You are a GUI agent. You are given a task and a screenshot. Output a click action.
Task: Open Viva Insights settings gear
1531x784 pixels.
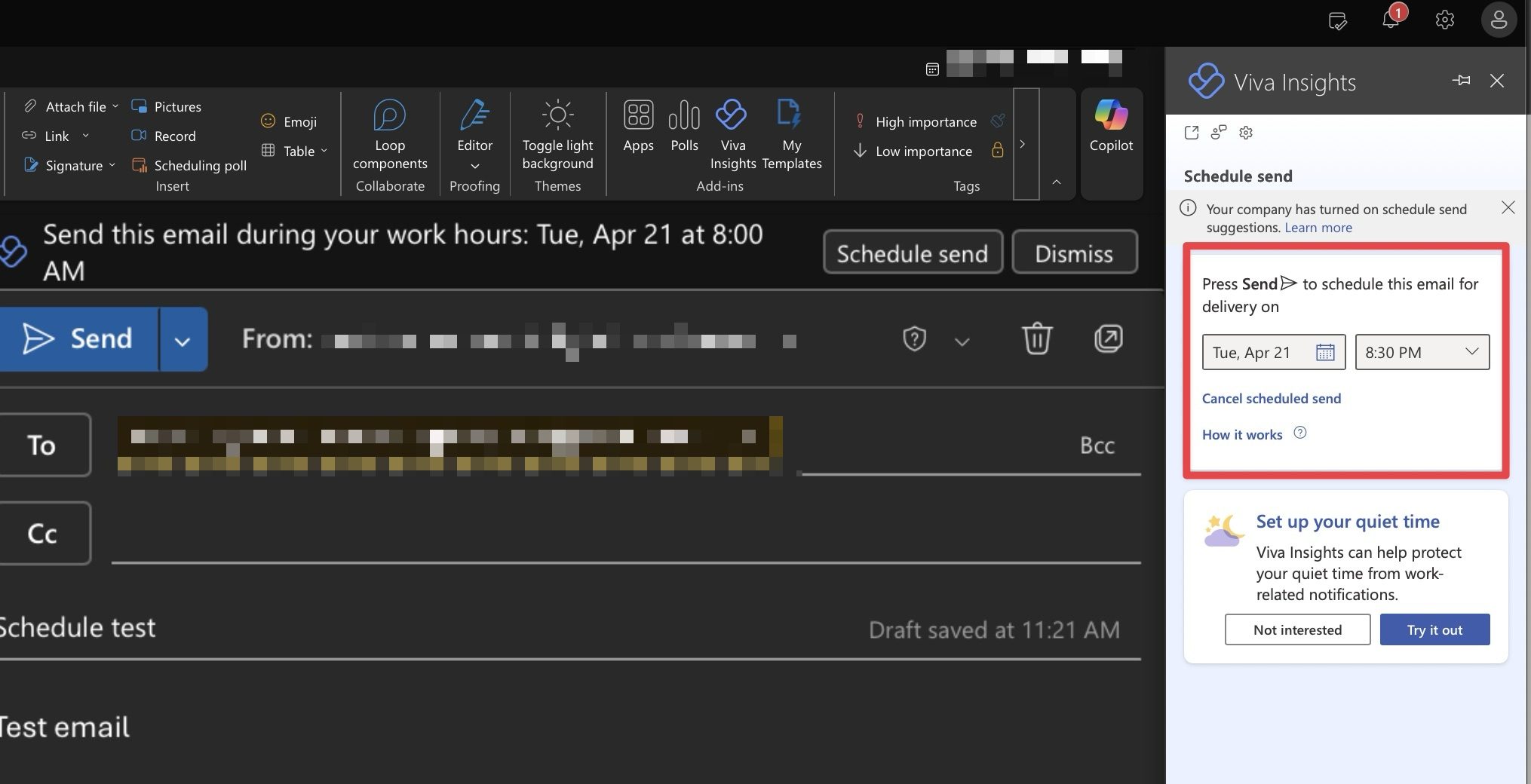pos(1246,133)
